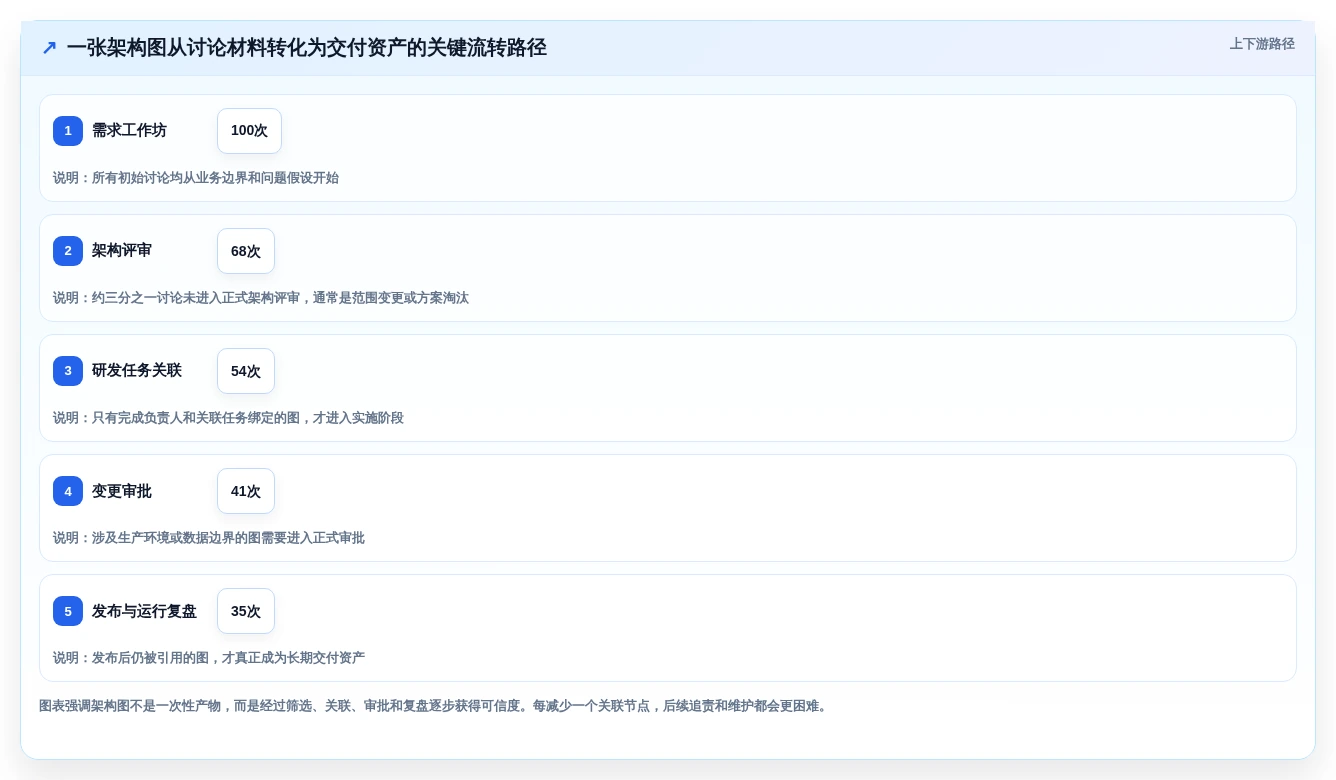This screenshot has height=780, width=1336.
Task: Click the note about 业务边界和问题假设
Action: (196, 178)
